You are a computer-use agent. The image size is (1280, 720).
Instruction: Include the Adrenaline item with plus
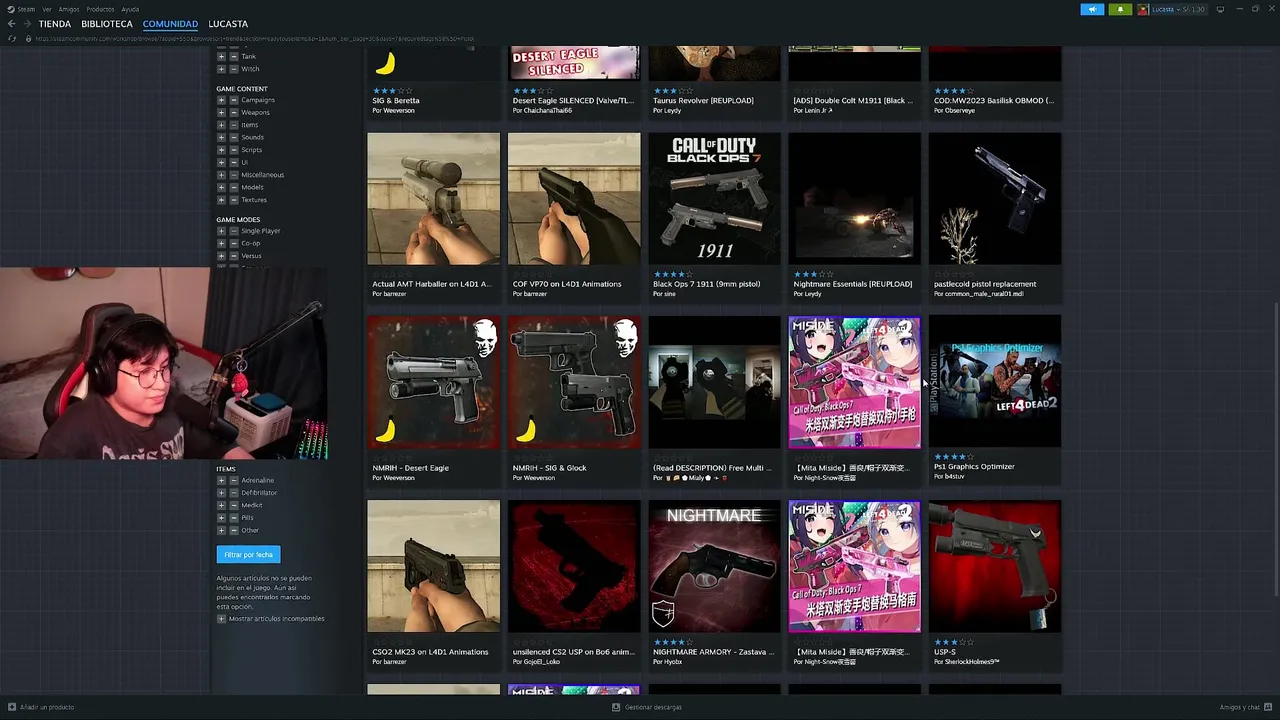(221, 480)
